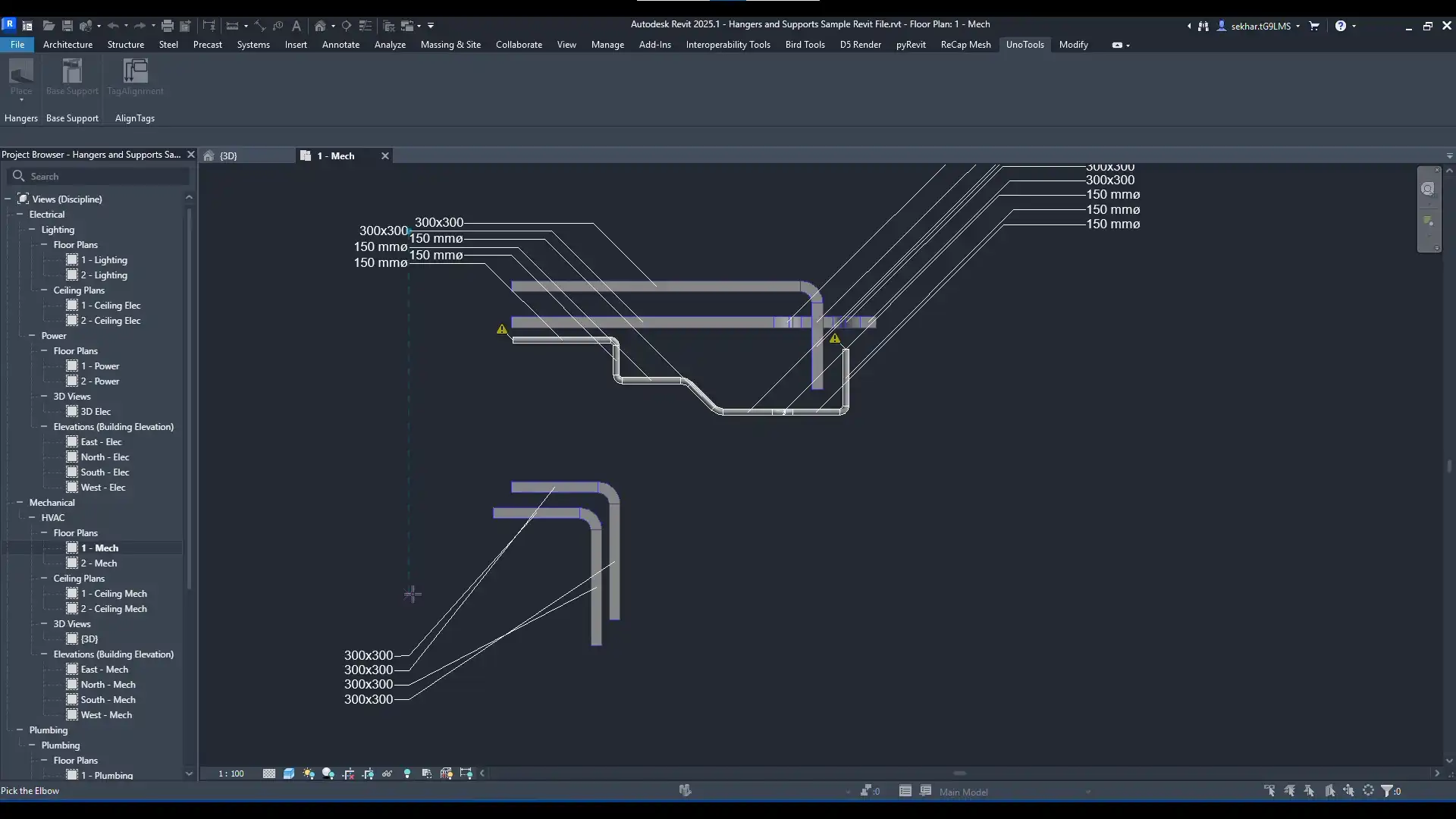
Task: Collapse the Mechanical node in Project Browser
Action: pos(20,502)
